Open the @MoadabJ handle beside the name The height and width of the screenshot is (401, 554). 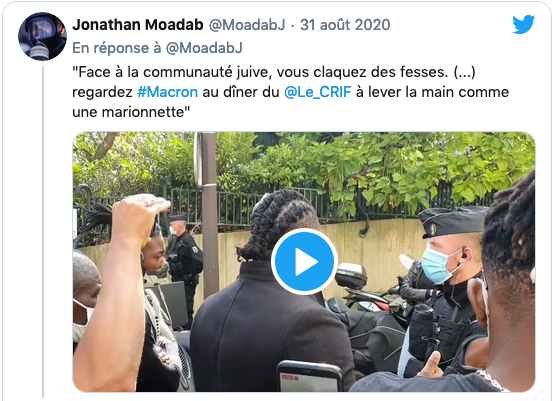pos(247,25)
